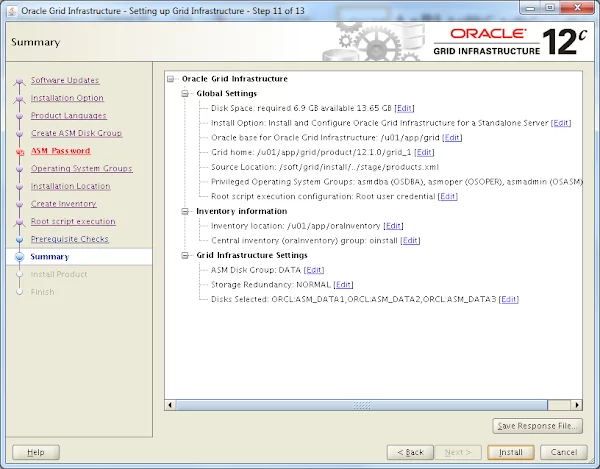Click the Save Response File button
This screenshot has width=600, height=469.
coord(538,426)
